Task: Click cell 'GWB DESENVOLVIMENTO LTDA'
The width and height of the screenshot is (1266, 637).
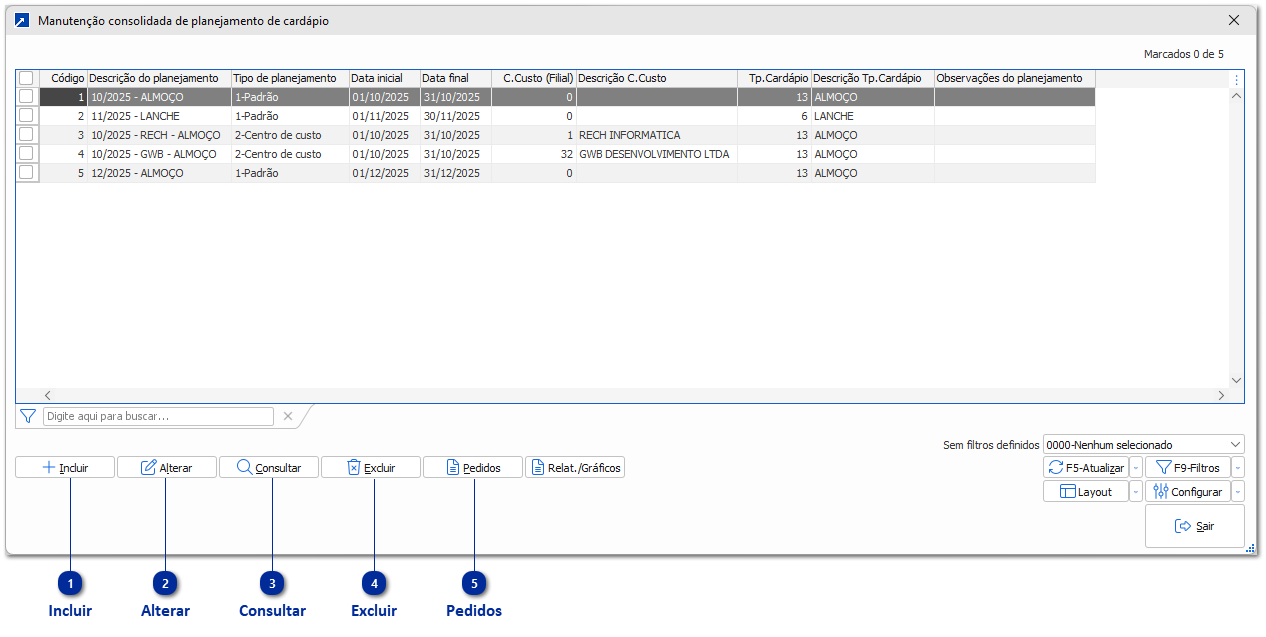Action: tap(656, 154)
